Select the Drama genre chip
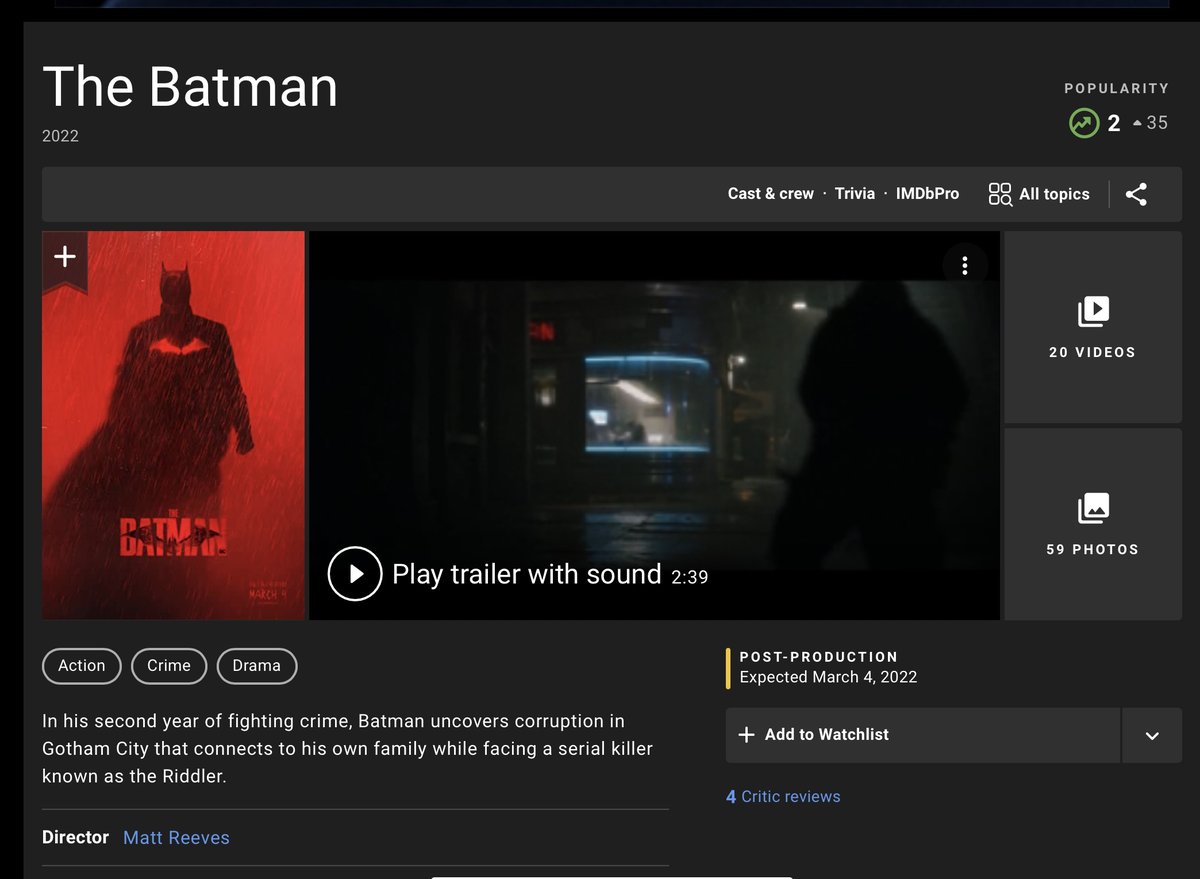The height and width of the screenshot is (879, 1200). 257,666
